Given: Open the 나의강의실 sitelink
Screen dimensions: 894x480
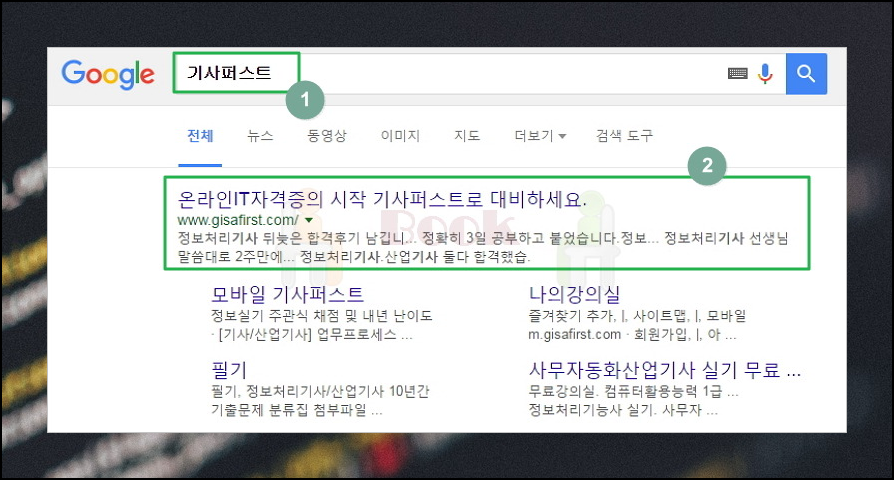Looking at the screenshot, I should coord(574,295).
